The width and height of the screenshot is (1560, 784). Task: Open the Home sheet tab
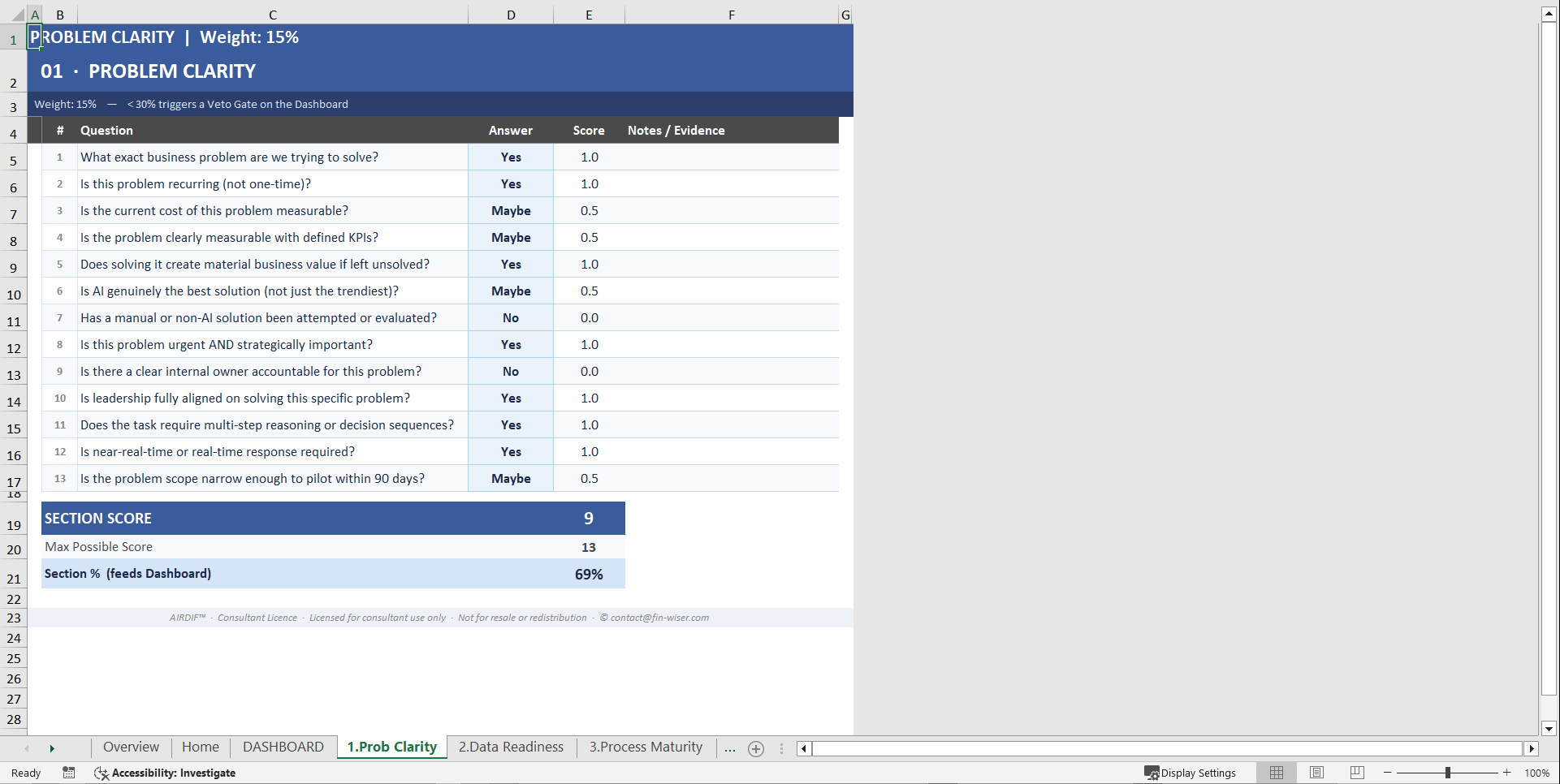pyautogui.click(x=201, y=747)
